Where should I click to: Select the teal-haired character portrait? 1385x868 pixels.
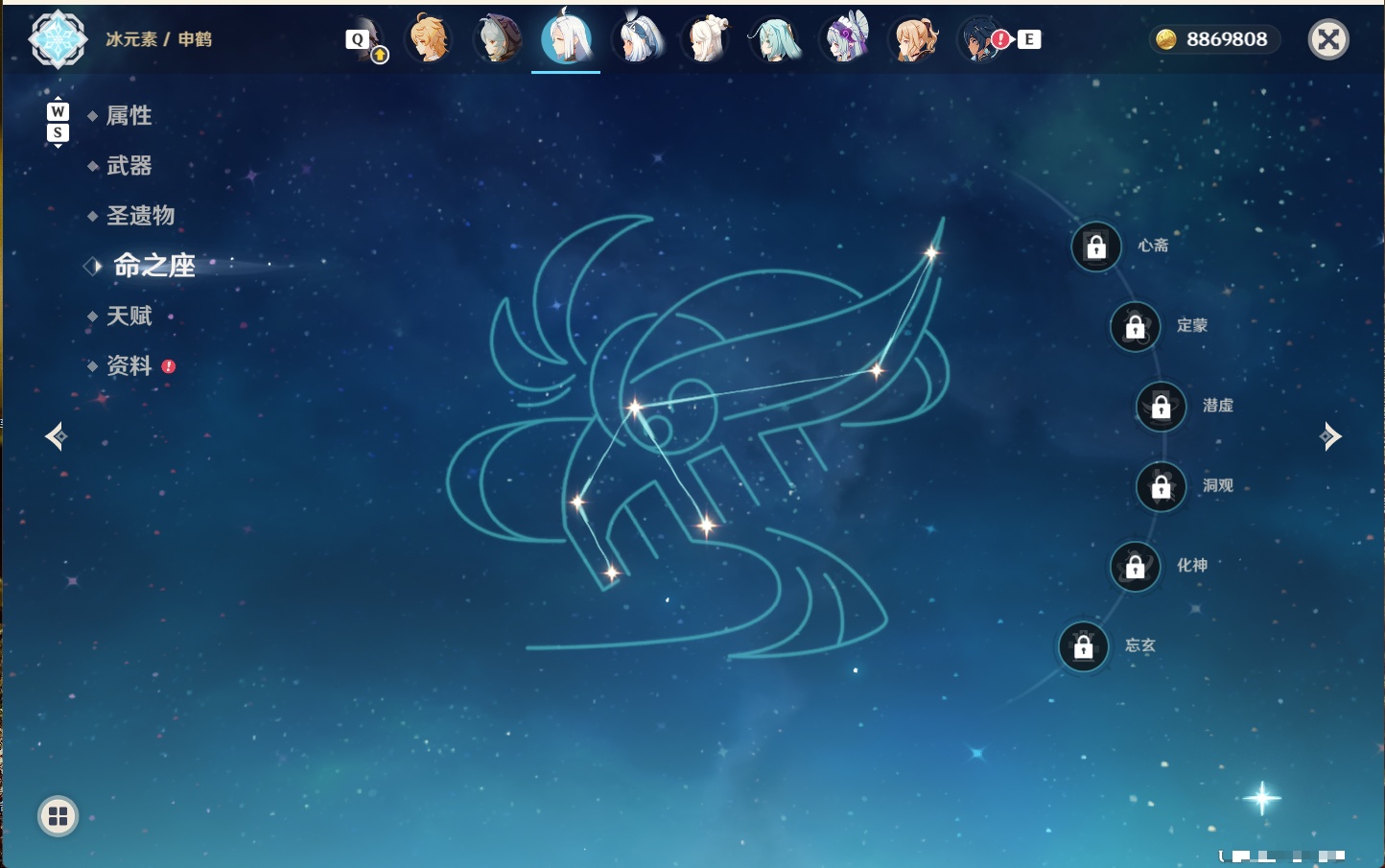[x=774, y=39]
